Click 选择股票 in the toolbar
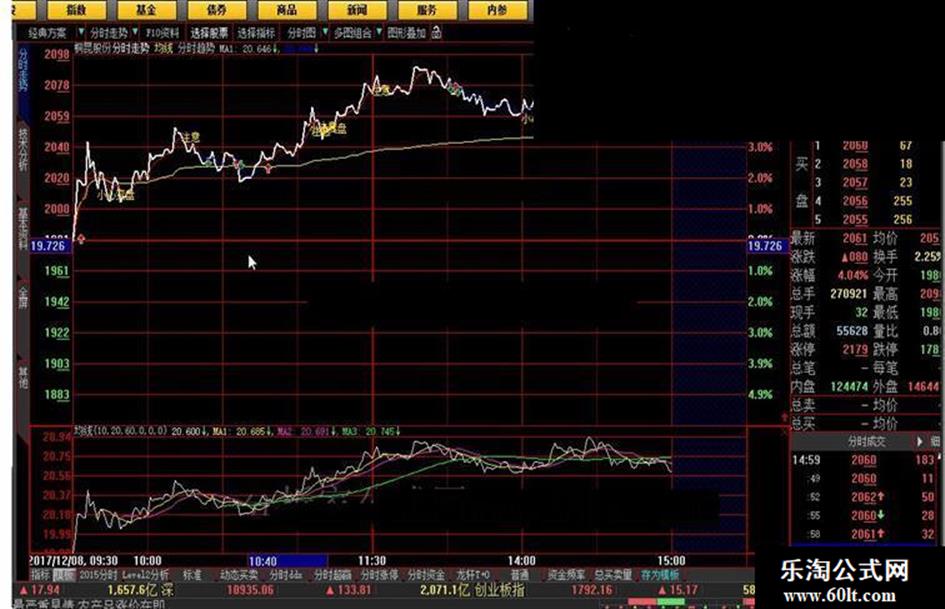945x609 pixels. pyautogui.click(x=209, y=33)
